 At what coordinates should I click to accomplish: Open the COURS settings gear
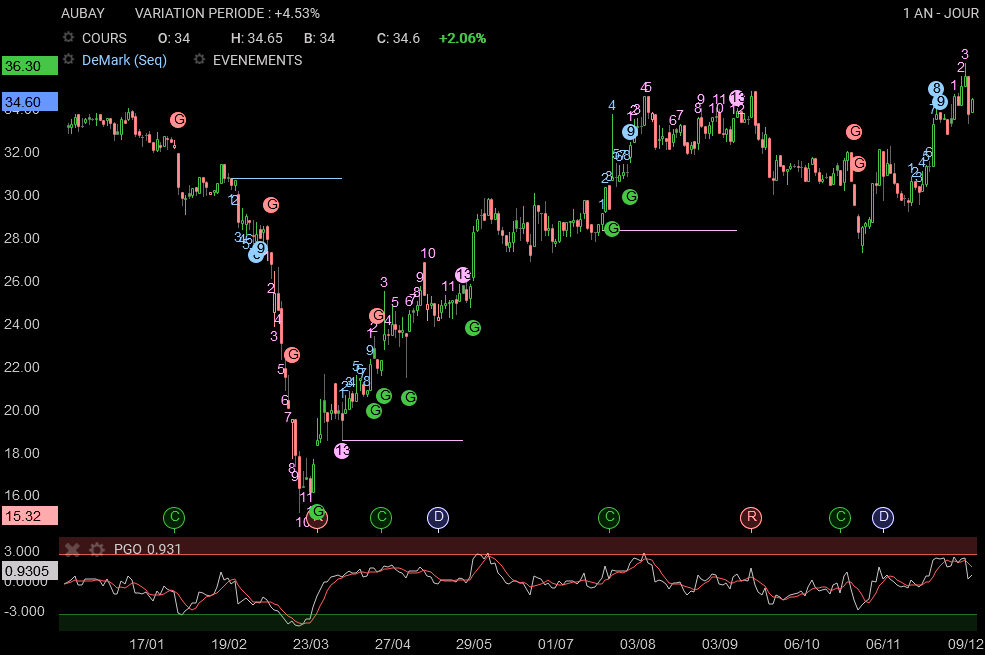(68, 38)
